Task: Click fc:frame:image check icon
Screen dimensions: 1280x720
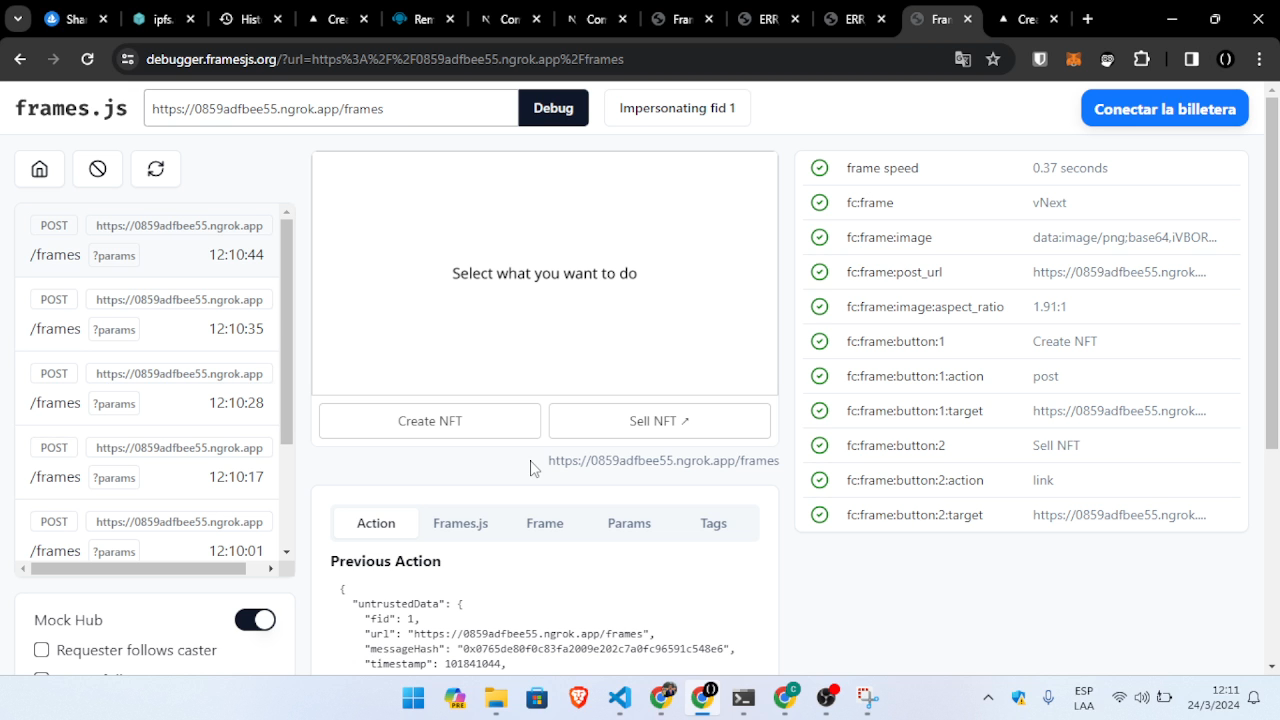Action: (820, 237)
